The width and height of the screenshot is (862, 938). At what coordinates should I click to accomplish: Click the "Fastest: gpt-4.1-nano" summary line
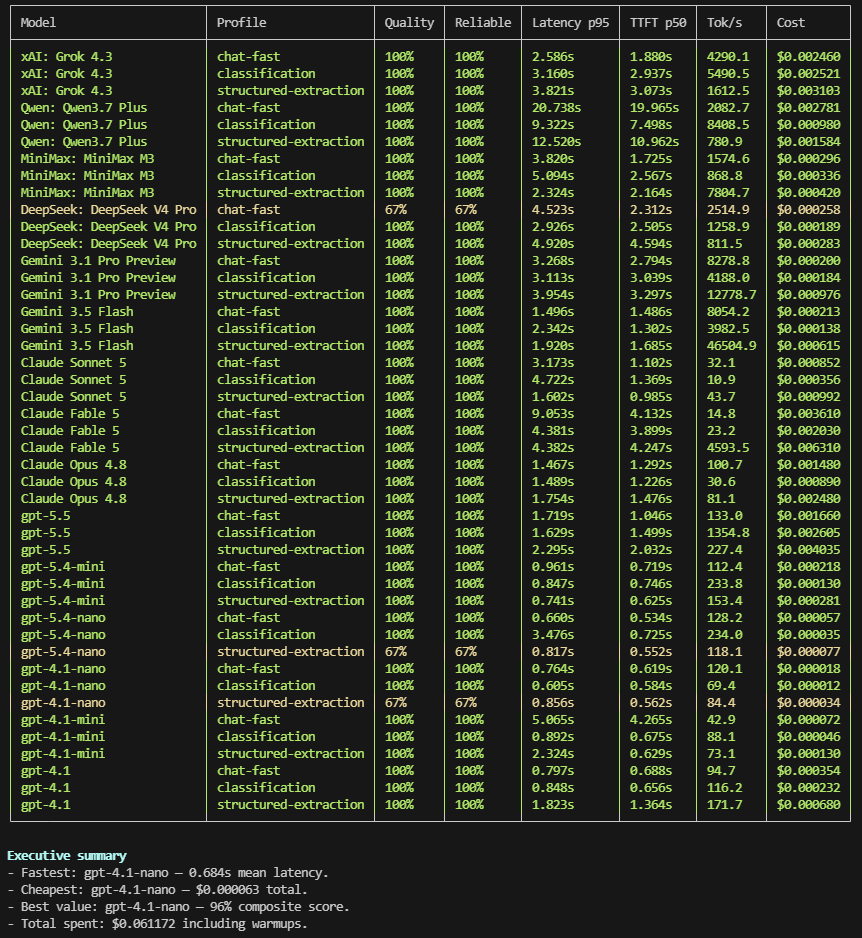coord(167,873)
